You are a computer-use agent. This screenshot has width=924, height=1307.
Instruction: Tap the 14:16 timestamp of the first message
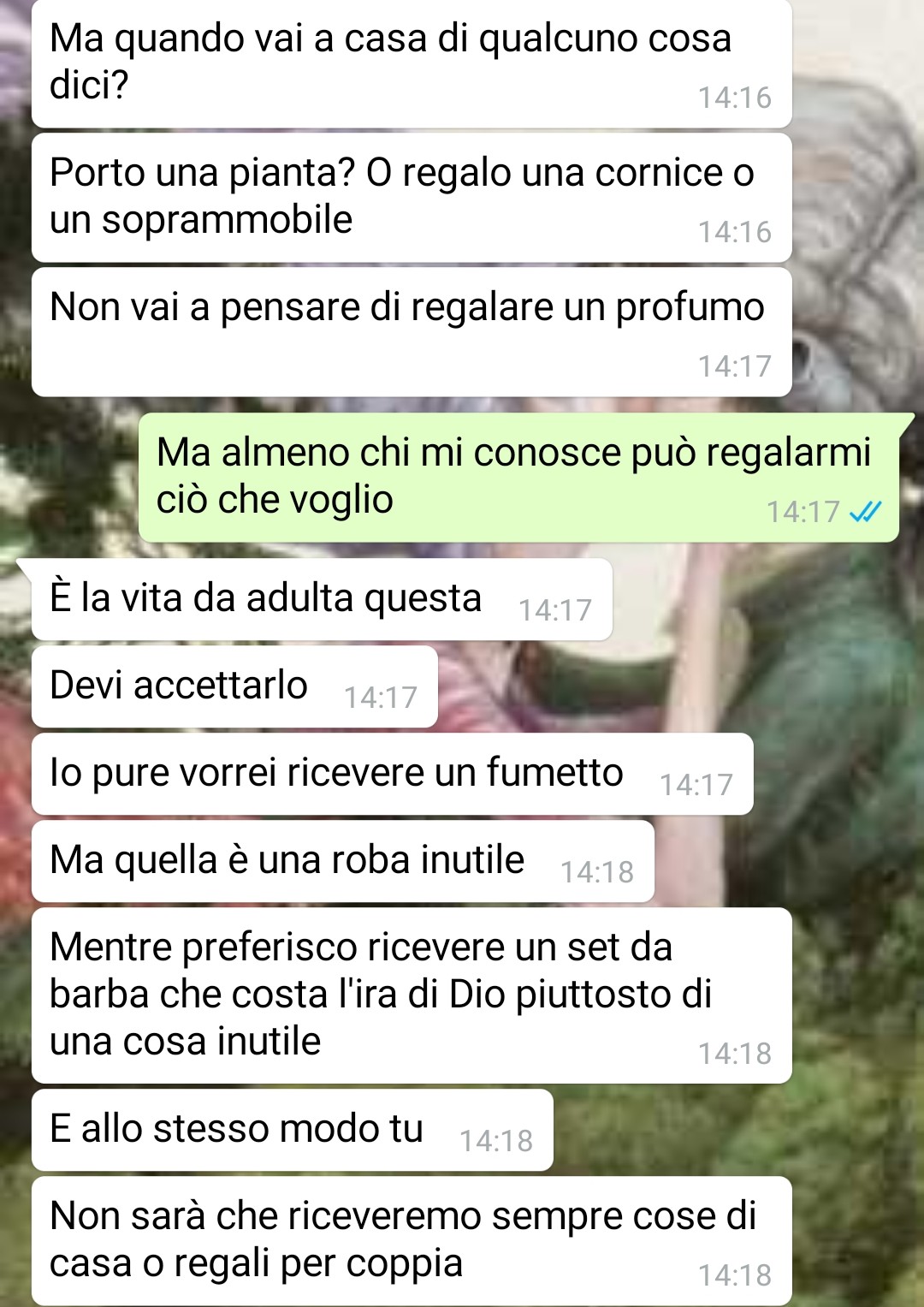pyautogui.click(x=734, y=98)
